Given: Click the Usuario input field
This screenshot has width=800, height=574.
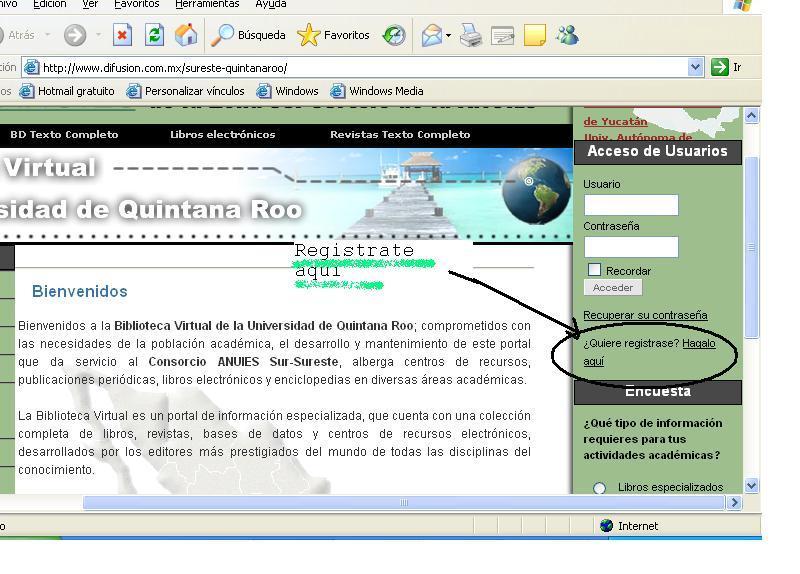Looking at the screenshot, I should click(631, 205).
